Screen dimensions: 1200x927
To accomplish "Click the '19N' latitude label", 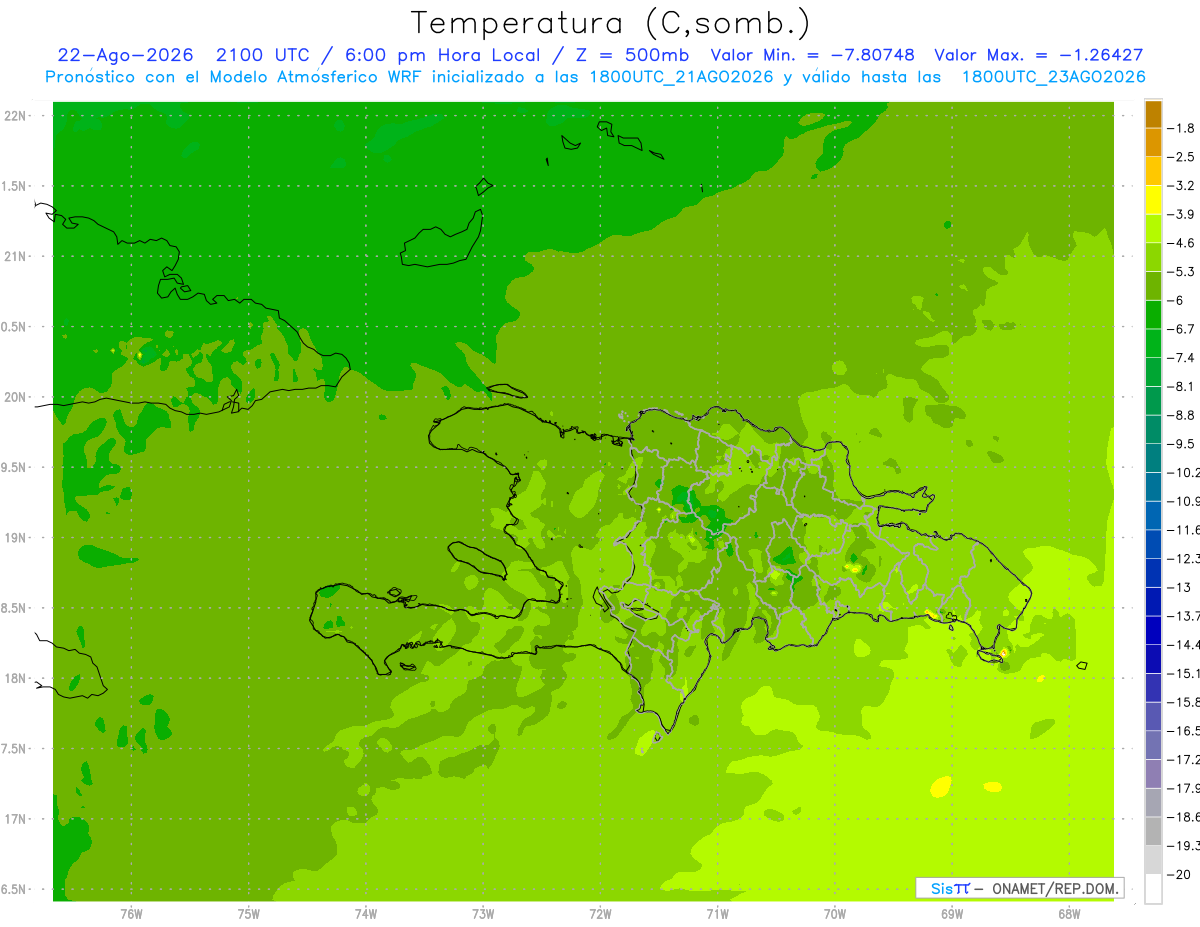I will click(15, 538).
